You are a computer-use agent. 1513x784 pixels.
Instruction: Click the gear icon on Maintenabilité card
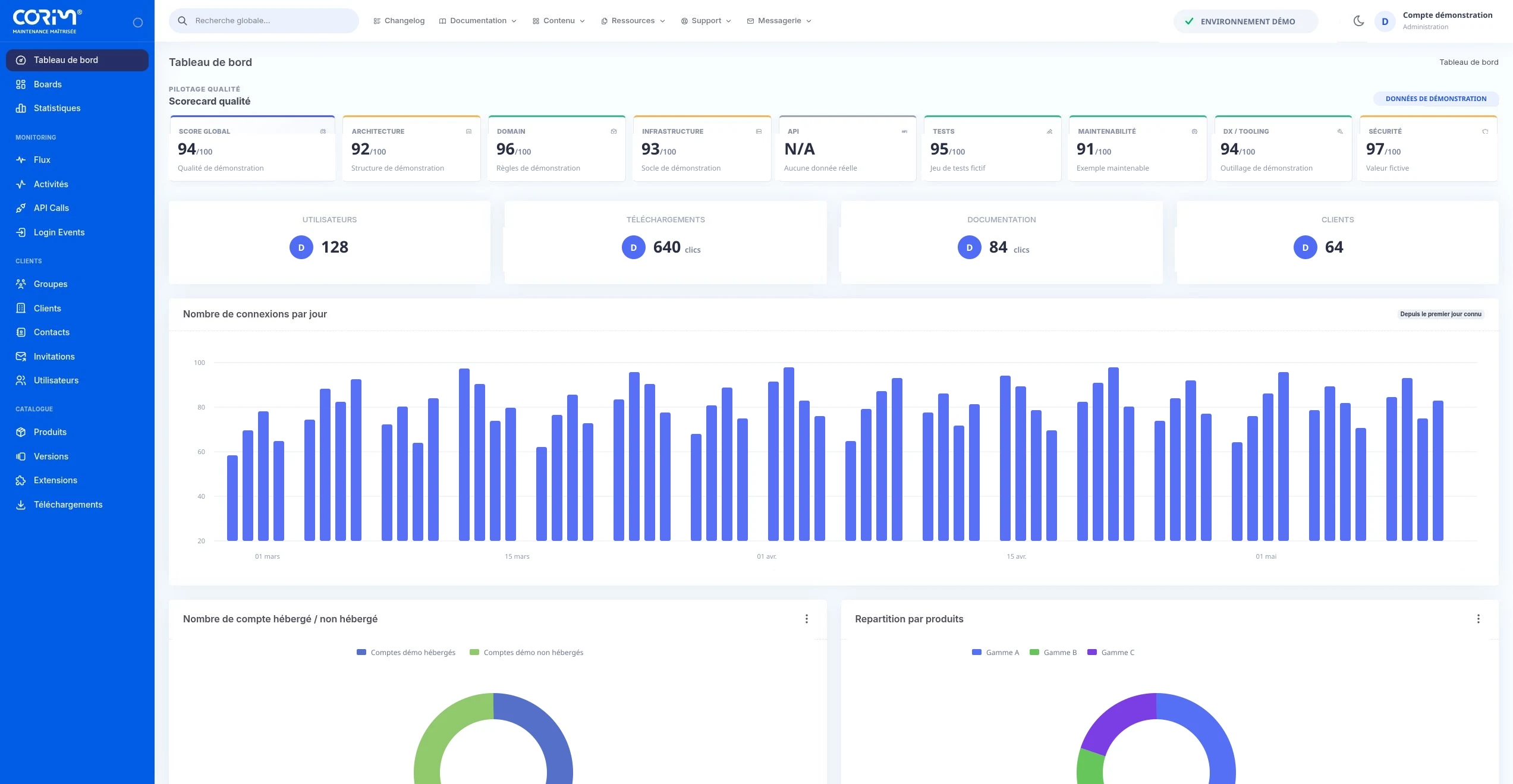[1194, 131]
